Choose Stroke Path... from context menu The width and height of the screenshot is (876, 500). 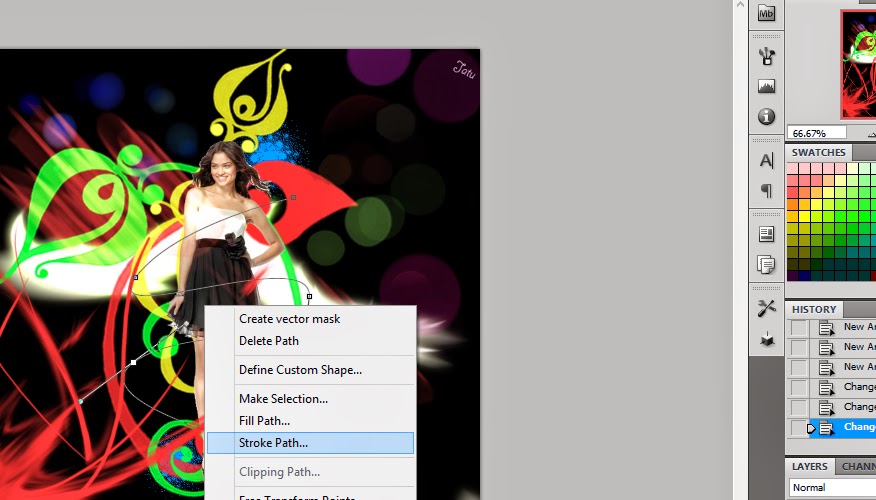coord(311,443)
